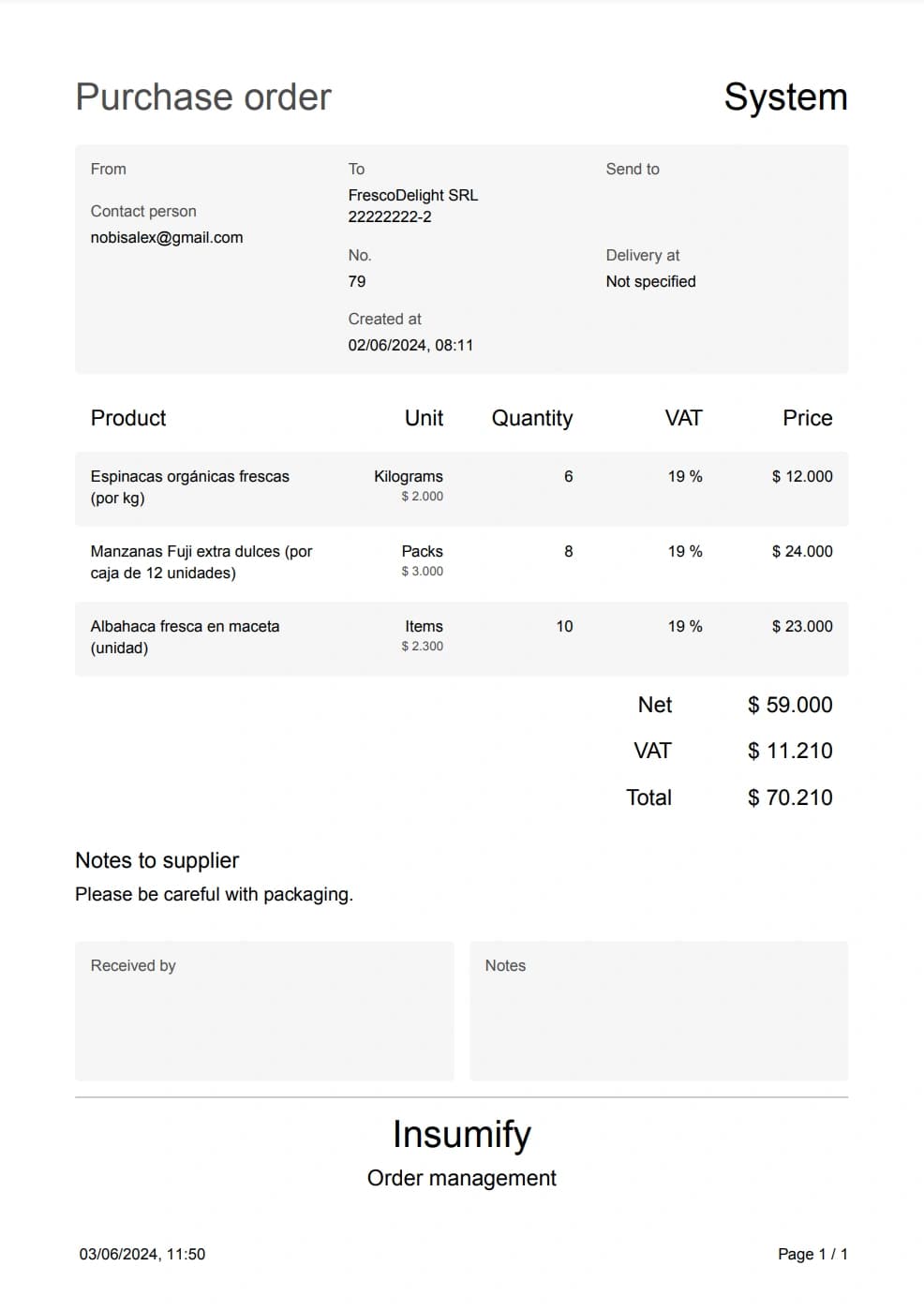The image size is (924, 1311).
Task: Click the Insumify footer logo text
Action: (x=462, y=1134)
